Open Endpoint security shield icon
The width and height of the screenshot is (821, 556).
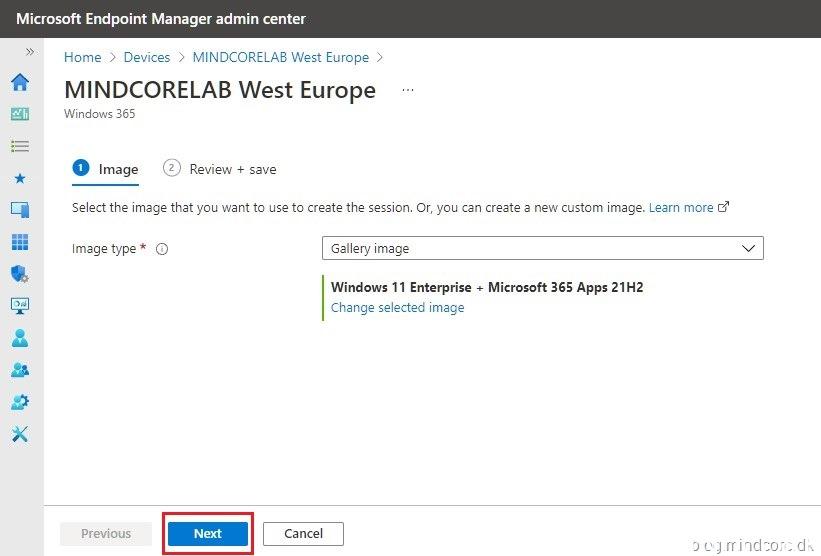(x=20, y=274)
